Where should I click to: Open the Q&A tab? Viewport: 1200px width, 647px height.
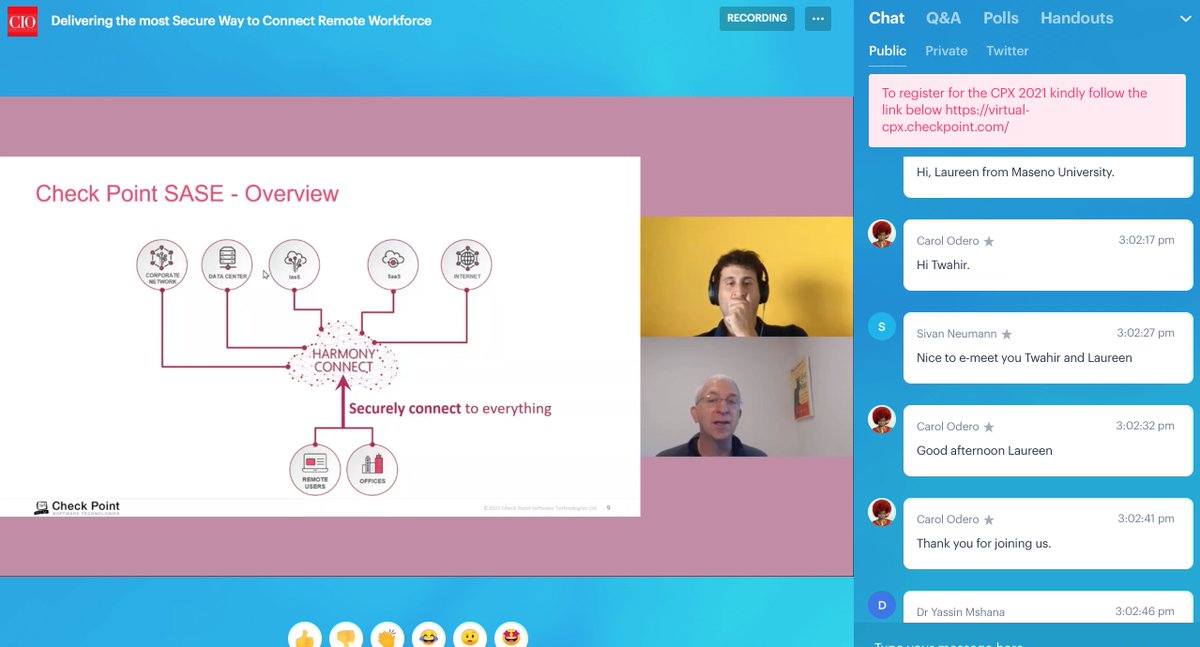pyautogui.click(x=943, y=18)
